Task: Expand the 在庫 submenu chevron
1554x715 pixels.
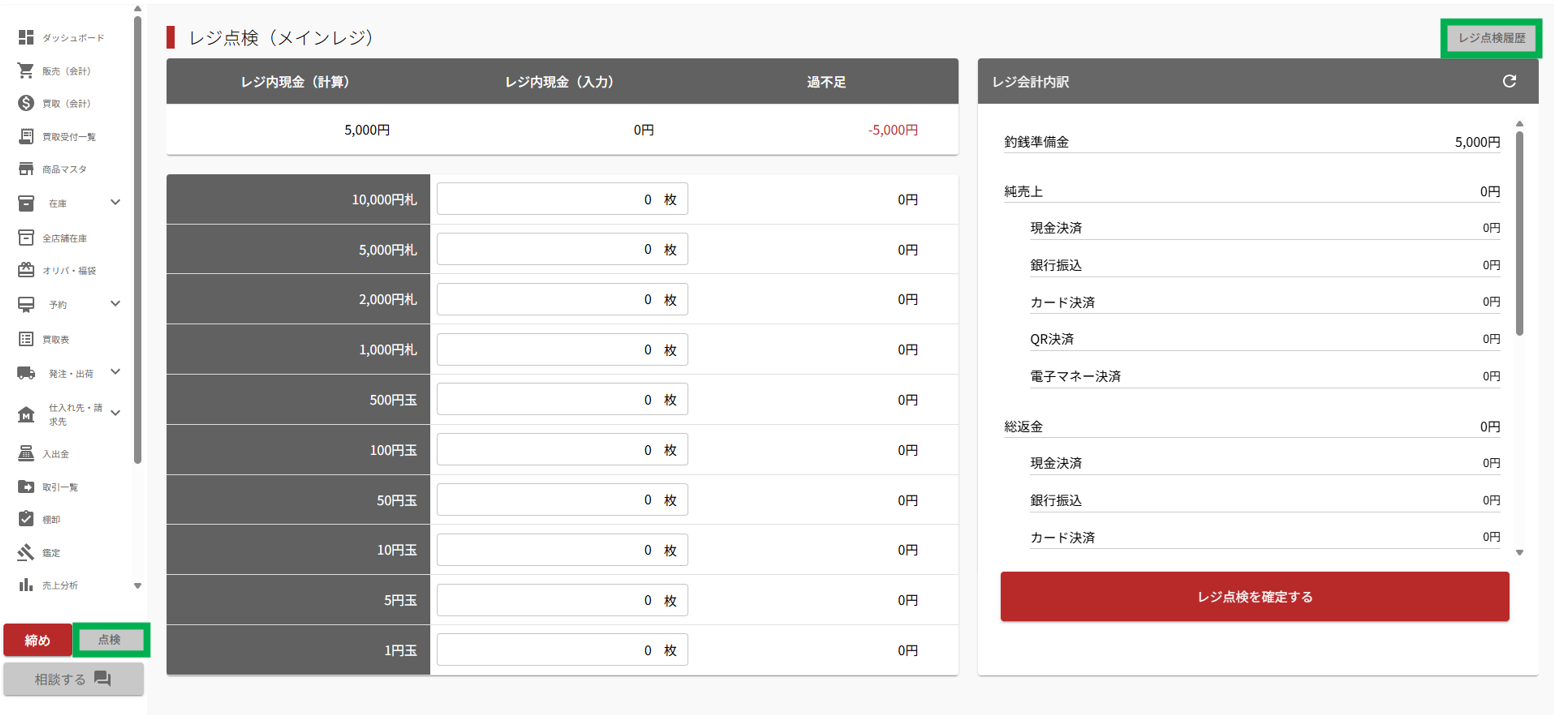Action: click(115, 203)
